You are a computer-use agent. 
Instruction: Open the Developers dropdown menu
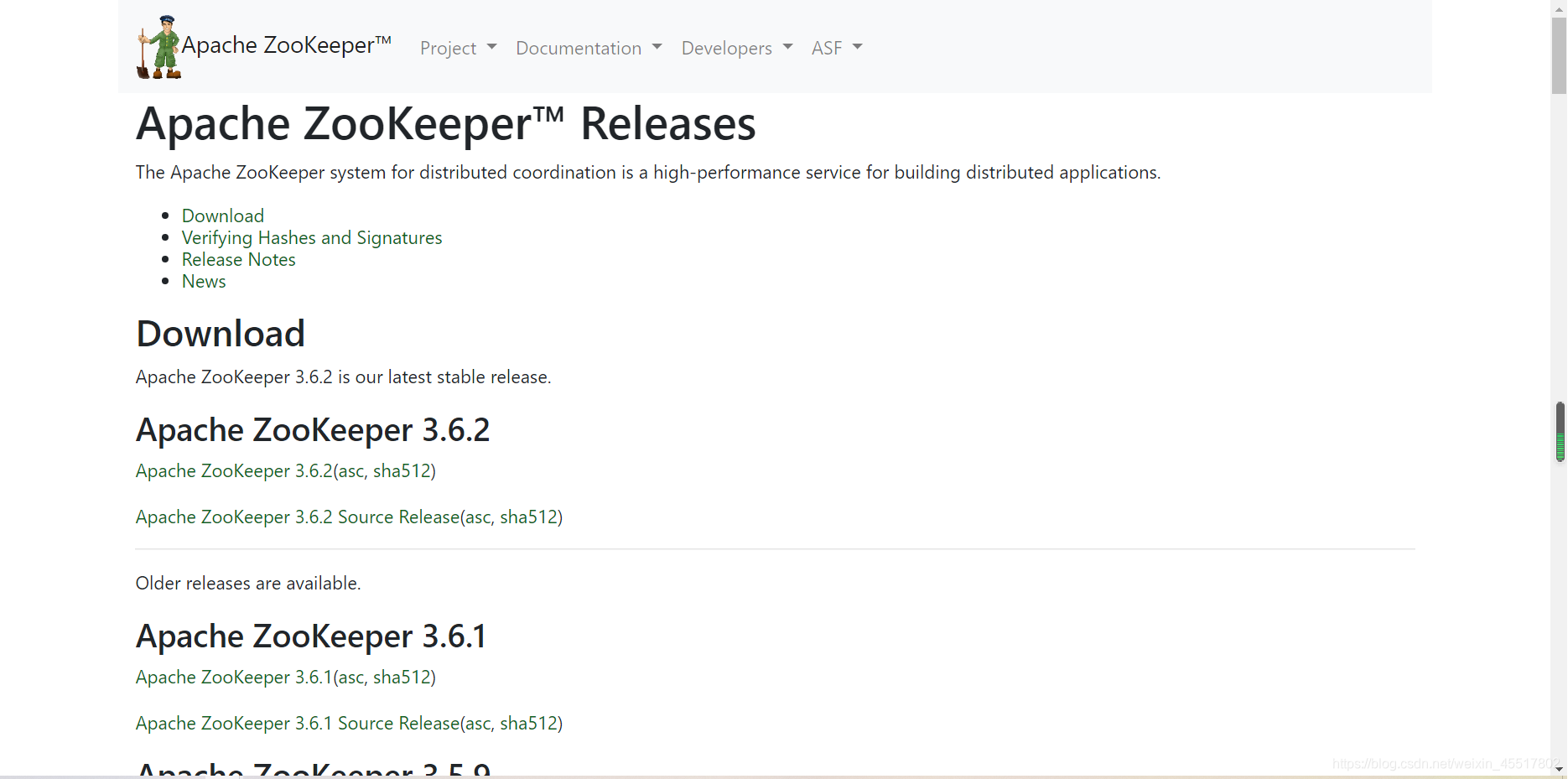click(x=737, y=48)
